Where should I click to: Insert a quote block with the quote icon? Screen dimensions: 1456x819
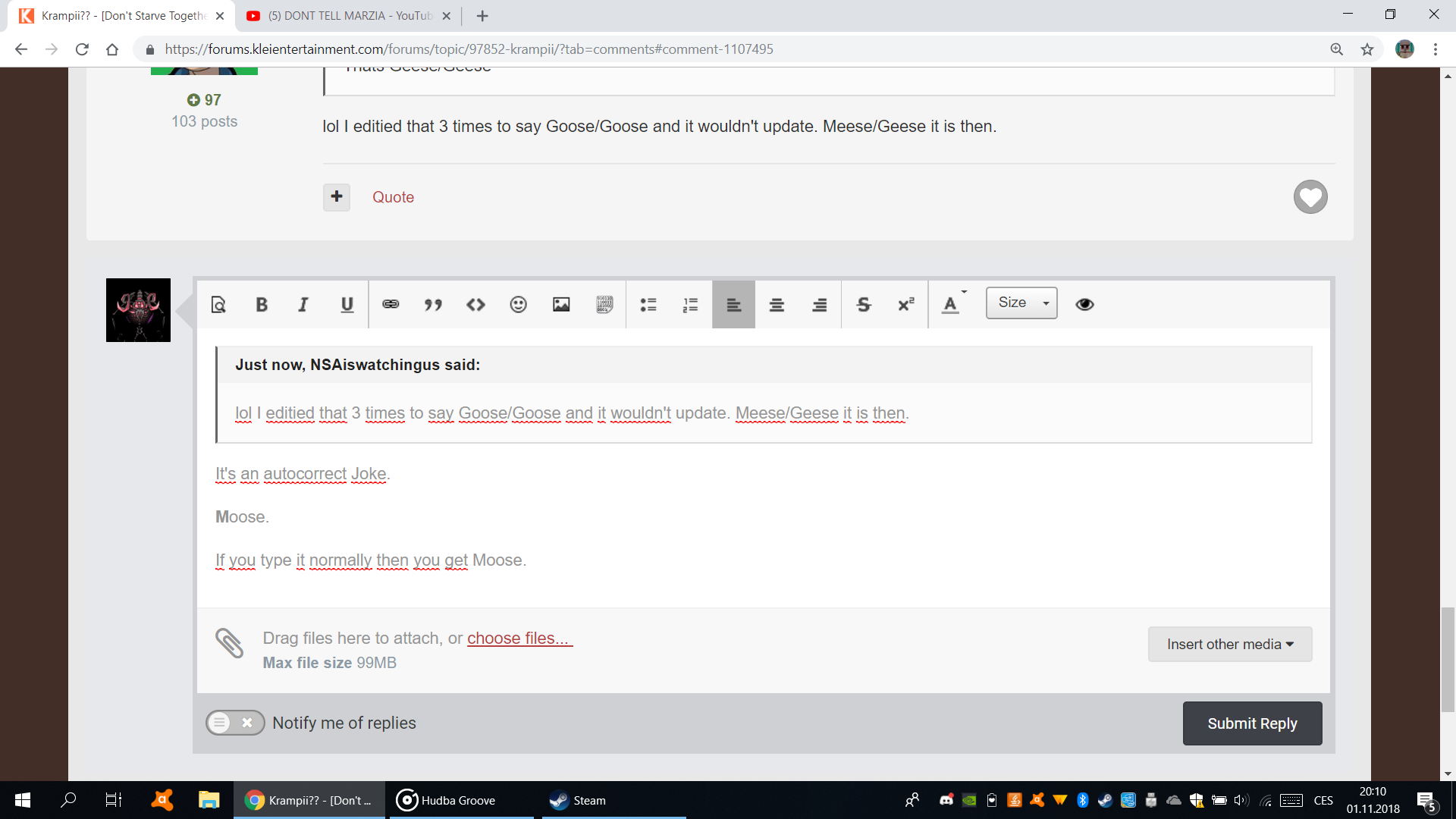coord(433,304)
